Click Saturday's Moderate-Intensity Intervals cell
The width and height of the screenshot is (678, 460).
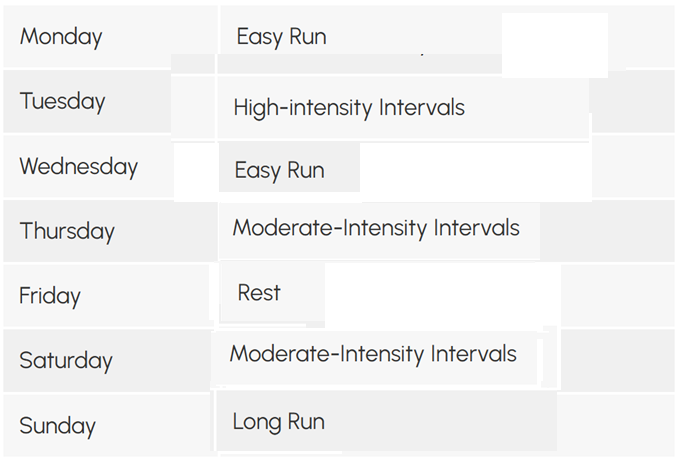[x=373, y=354]
